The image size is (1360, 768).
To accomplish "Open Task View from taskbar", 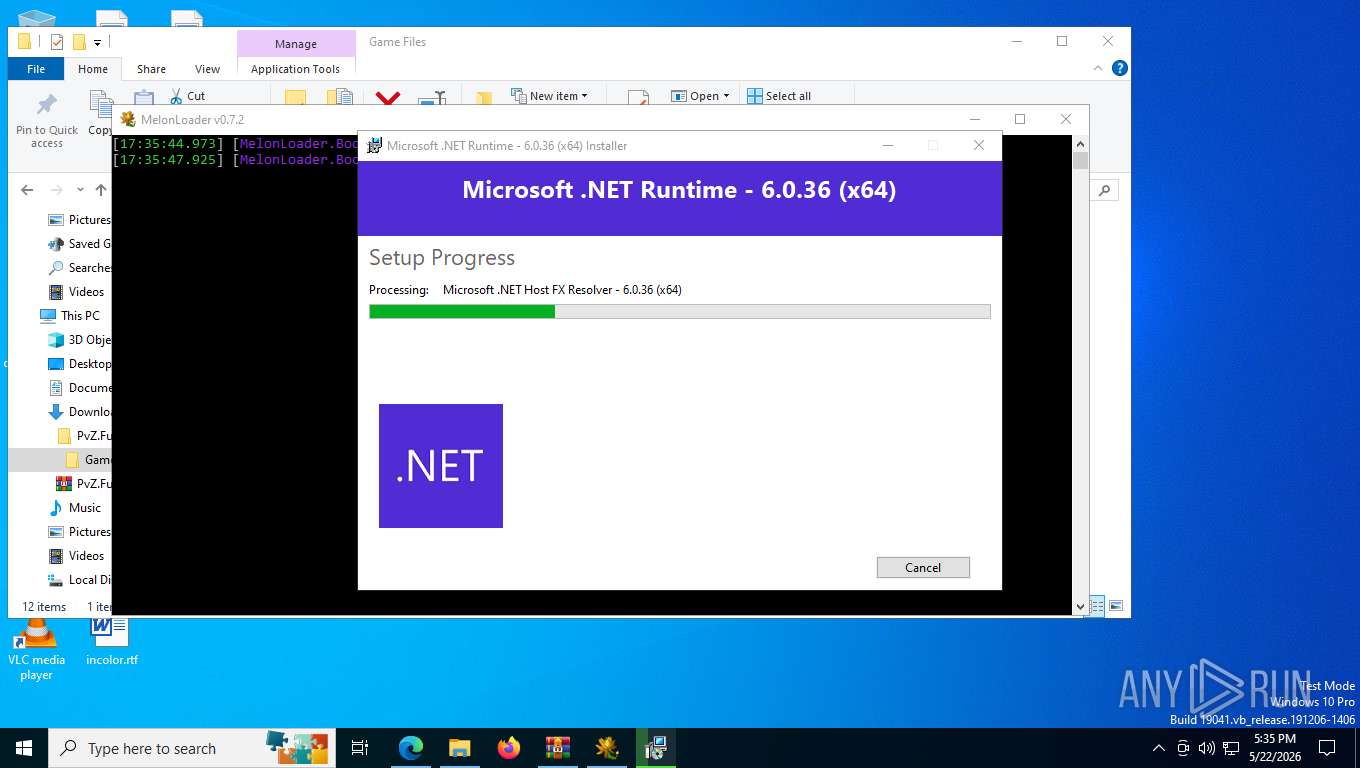I will pos(360,748).
